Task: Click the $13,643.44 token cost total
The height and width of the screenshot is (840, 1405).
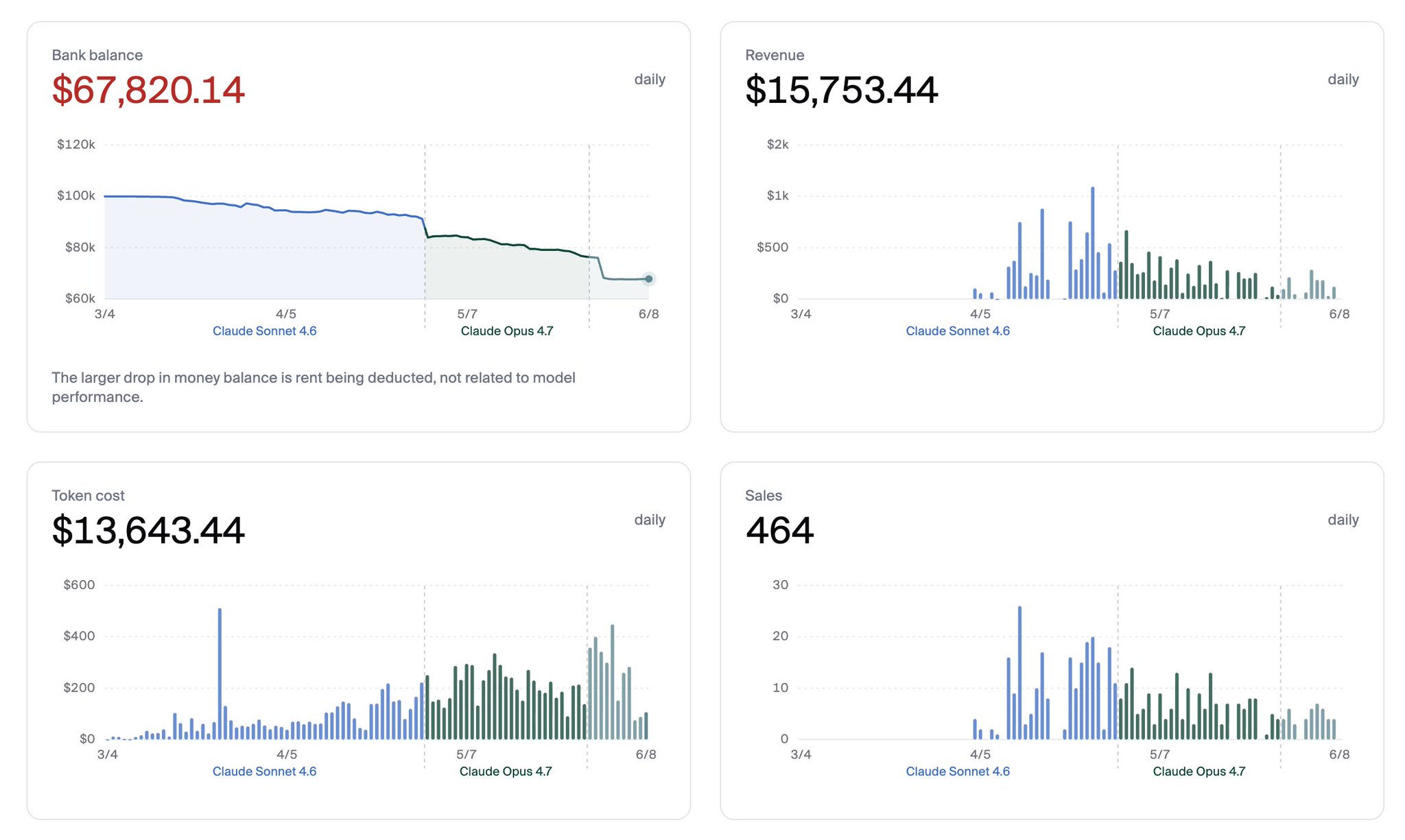Action: click(x=148, y=530)
